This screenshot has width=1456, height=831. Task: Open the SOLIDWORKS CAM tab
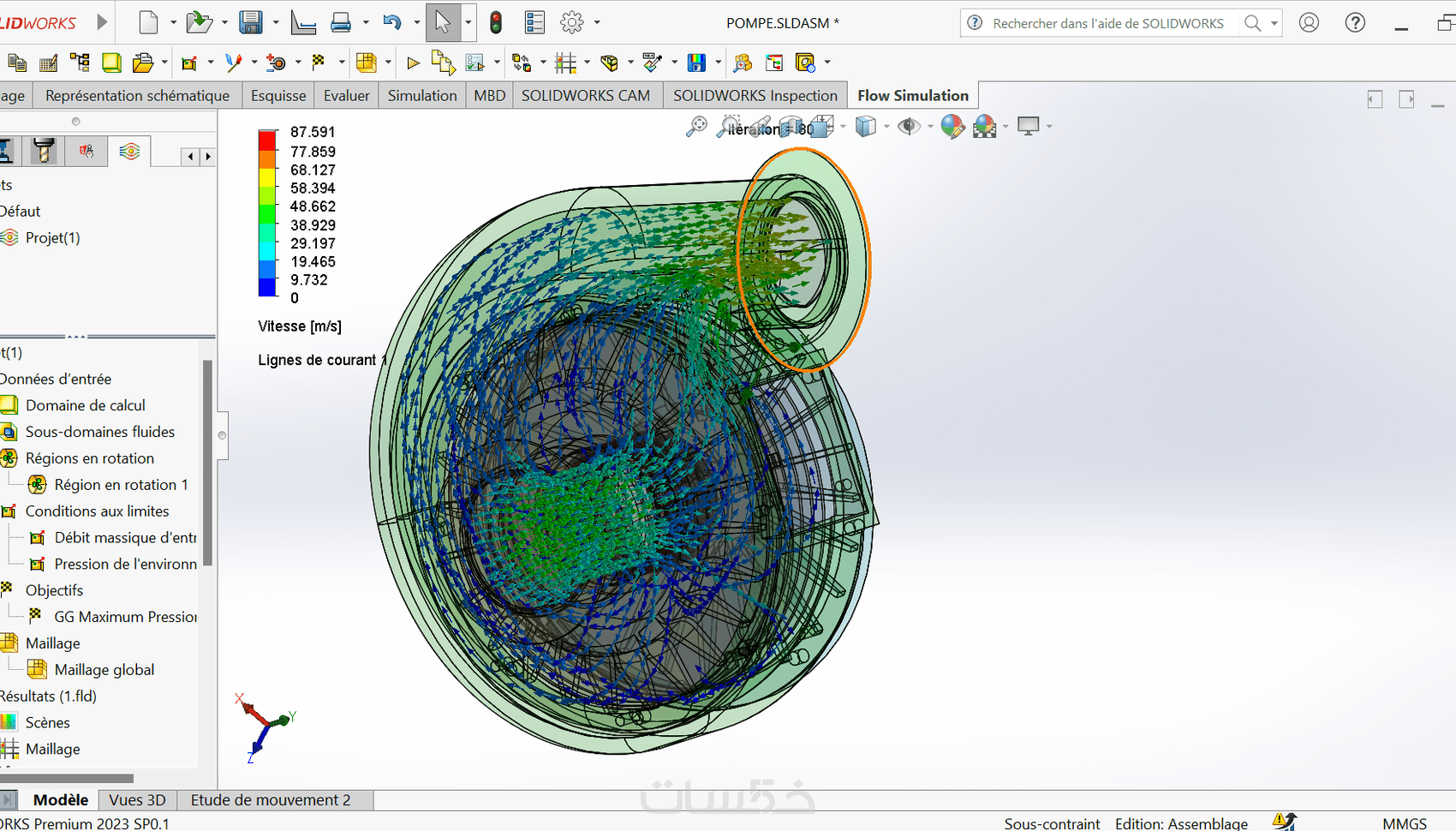585,95
